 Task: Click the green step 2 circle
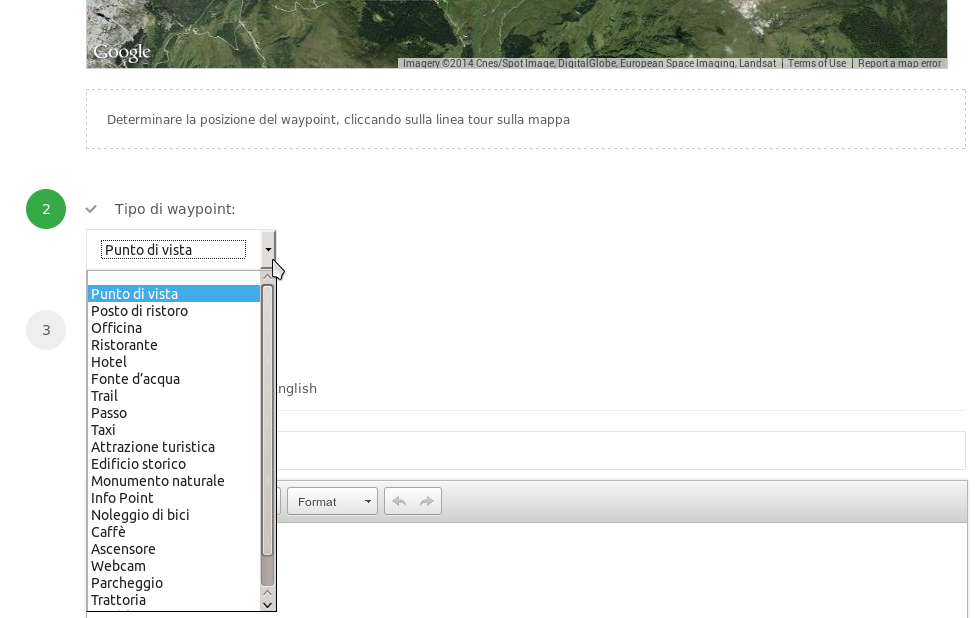pos(46,209)
